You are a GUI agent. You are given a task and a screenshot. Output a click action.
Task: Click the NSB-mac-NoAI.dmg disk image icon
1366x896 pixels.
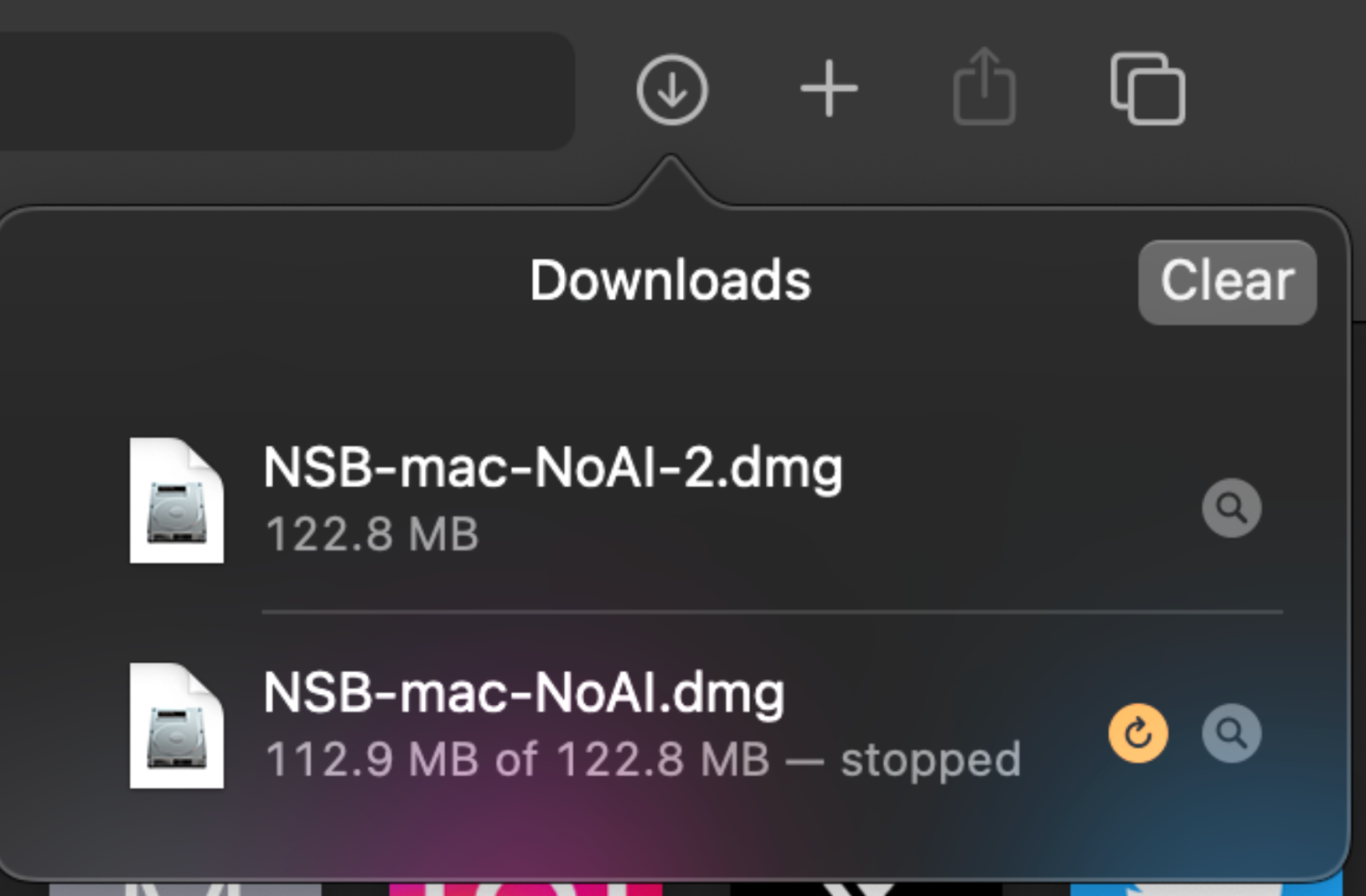click(176, 725)
